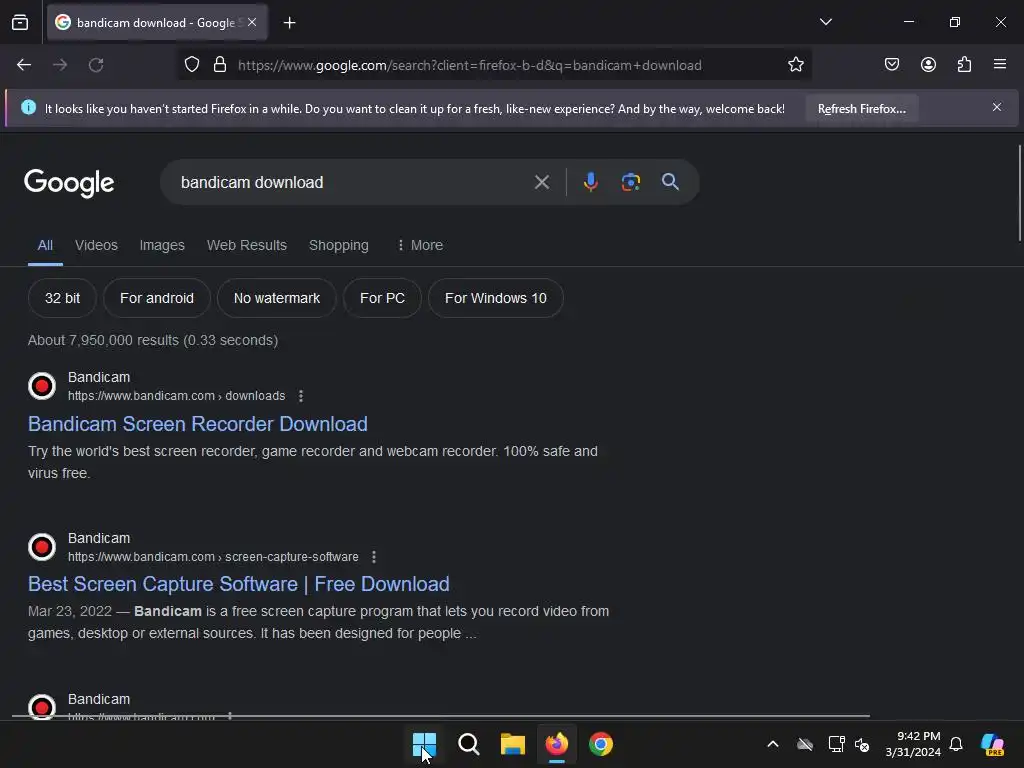Select the All results tab
The width and height of the screenshot is (1024, 768).
[45, 246]
